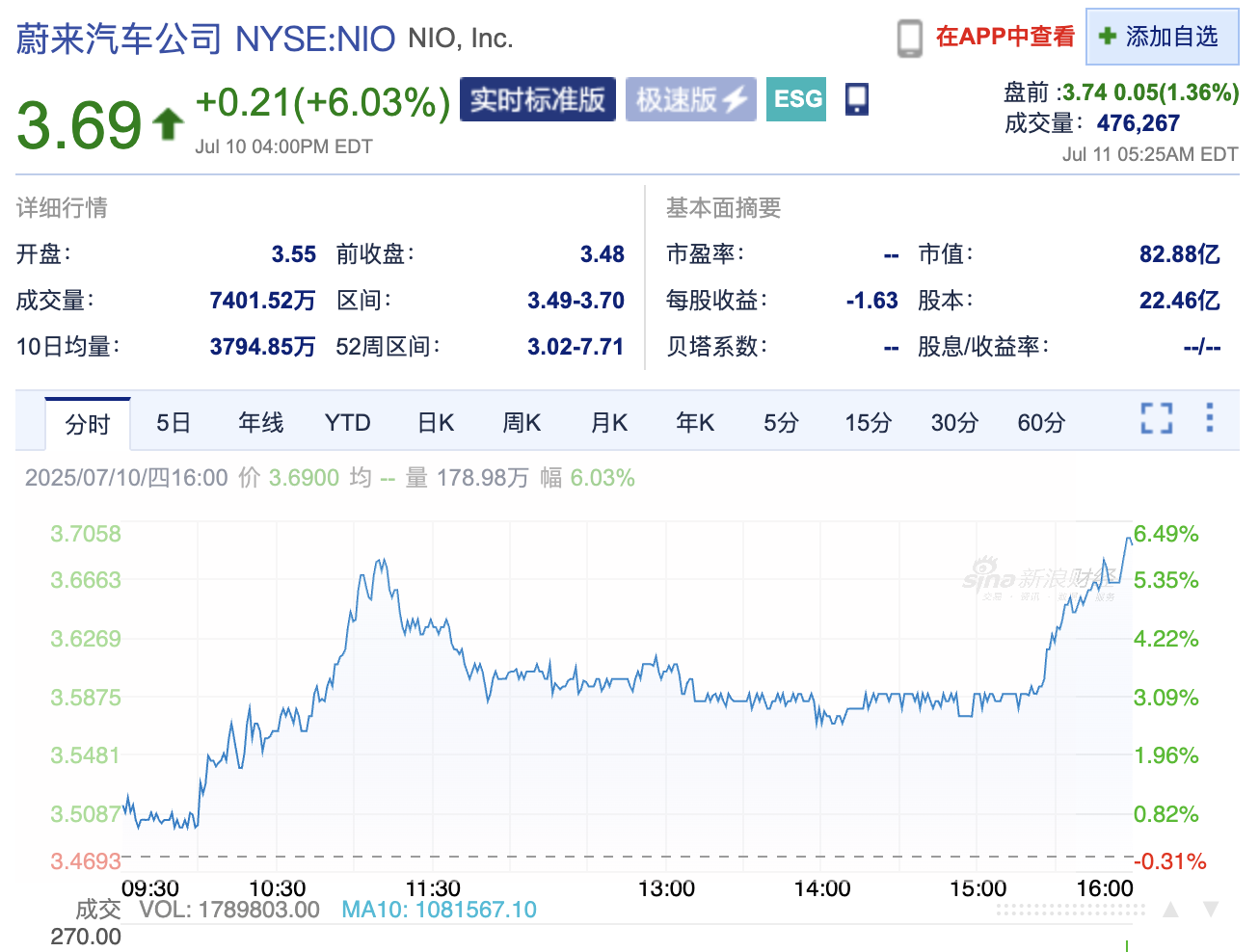Click the 10日均量 value 3794.85万
1259x952 pixels.
[x=262, y=347]
